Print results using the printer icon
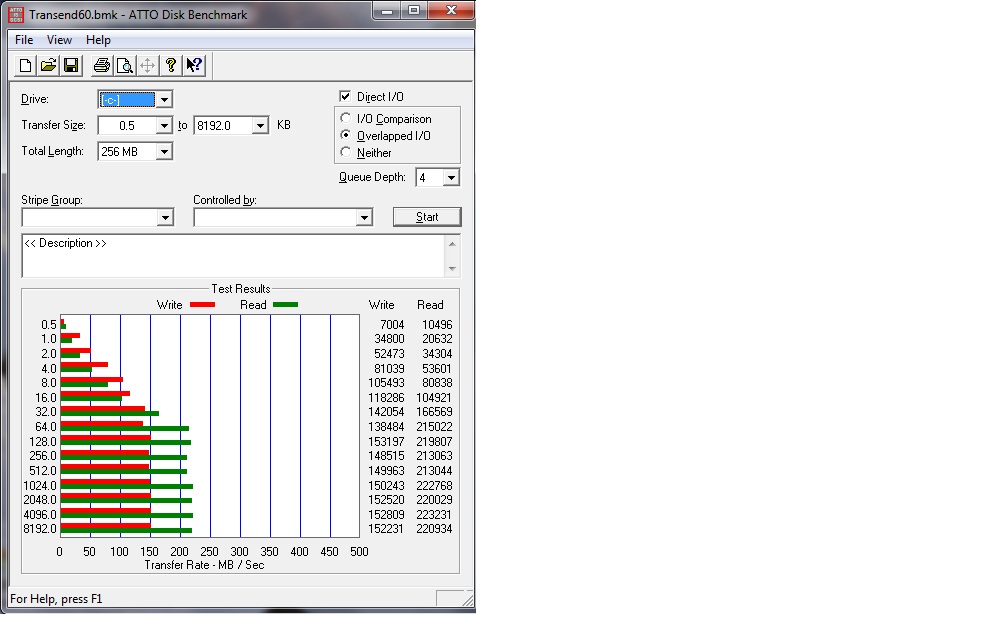This screenshot has width=1008, height=630. coord(102,66)
